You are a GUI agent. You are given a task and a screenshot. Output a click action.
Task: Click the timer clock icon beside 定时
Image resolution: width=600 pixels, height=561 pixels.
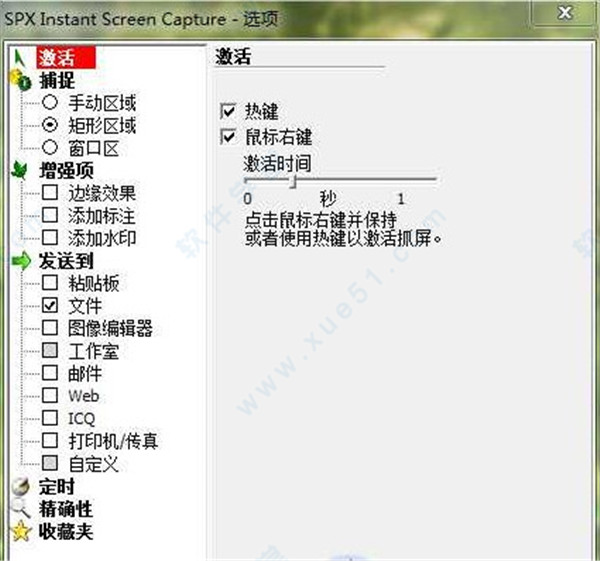point(21,486)
